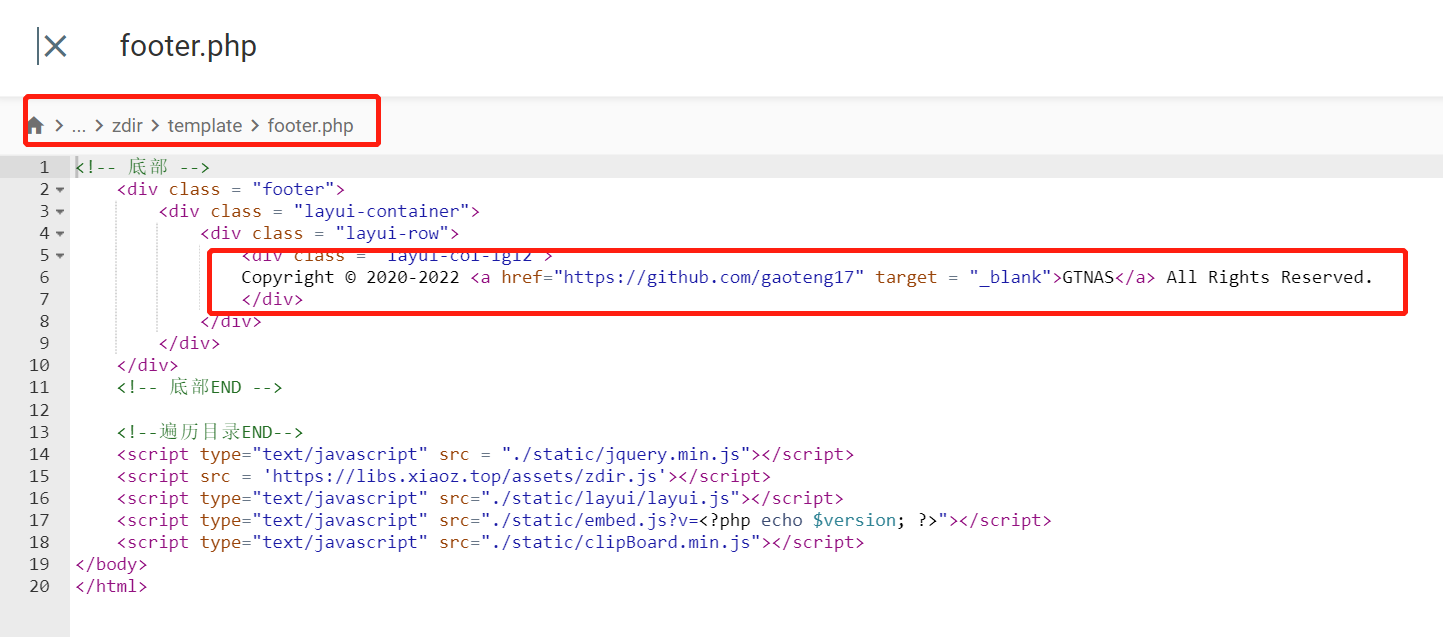Toggle the fold arrow at line 4
This screenshot has width=1443, height=637.
60,234
